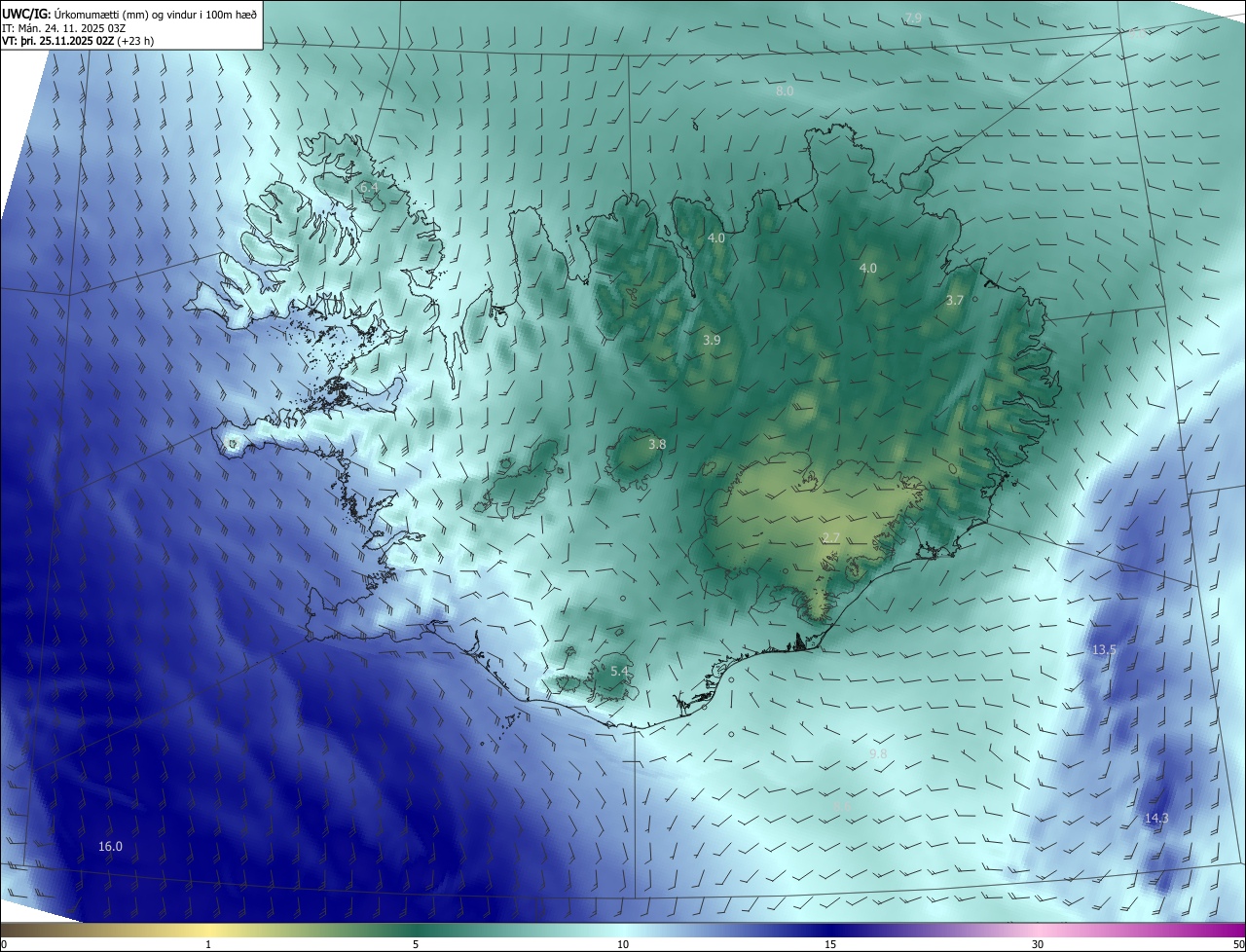
Task: Click the 2.7 value label over the glacier
Action: coord(831,538)
